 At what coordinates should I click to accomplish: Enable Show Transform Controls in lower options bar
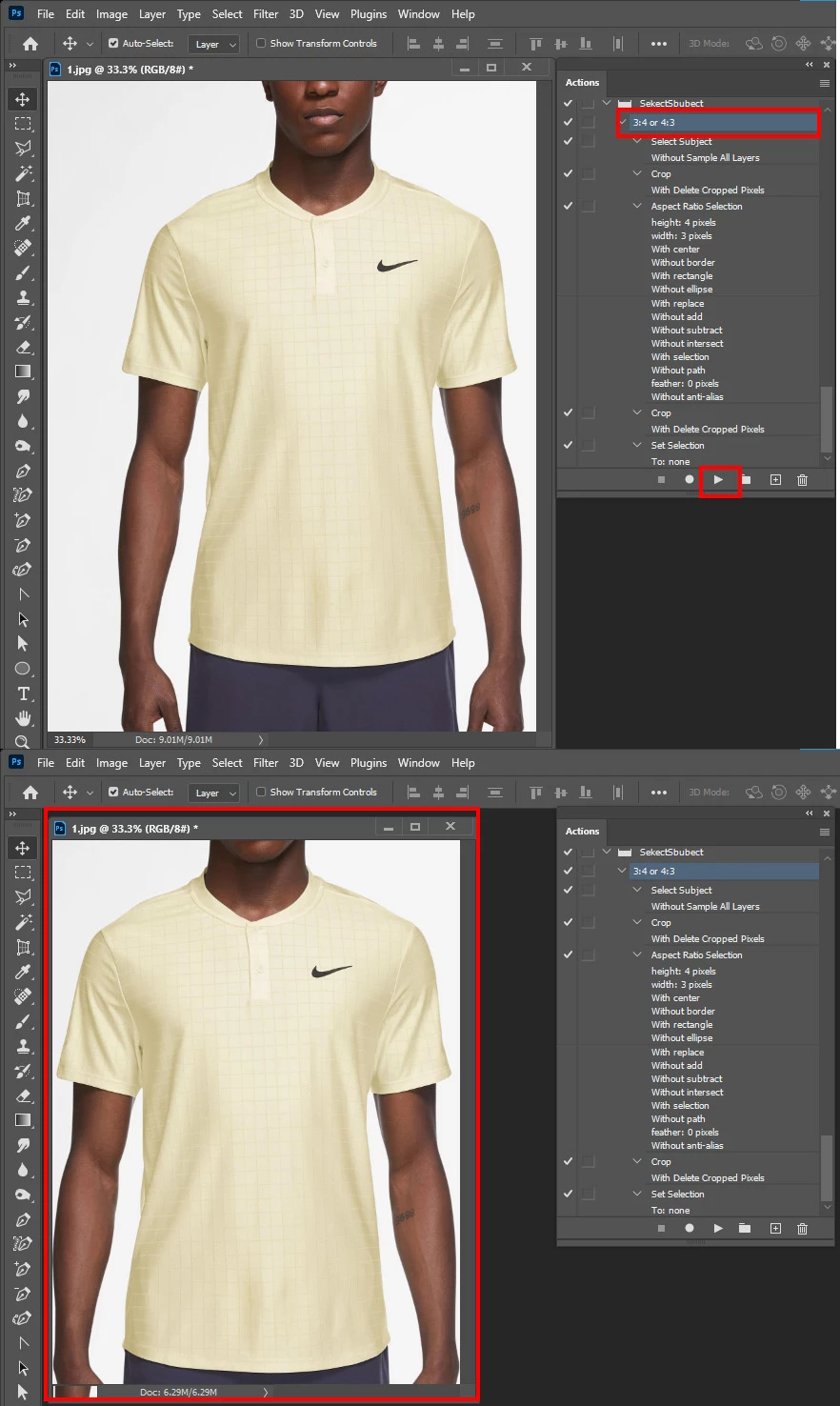[x=261, y=792]
